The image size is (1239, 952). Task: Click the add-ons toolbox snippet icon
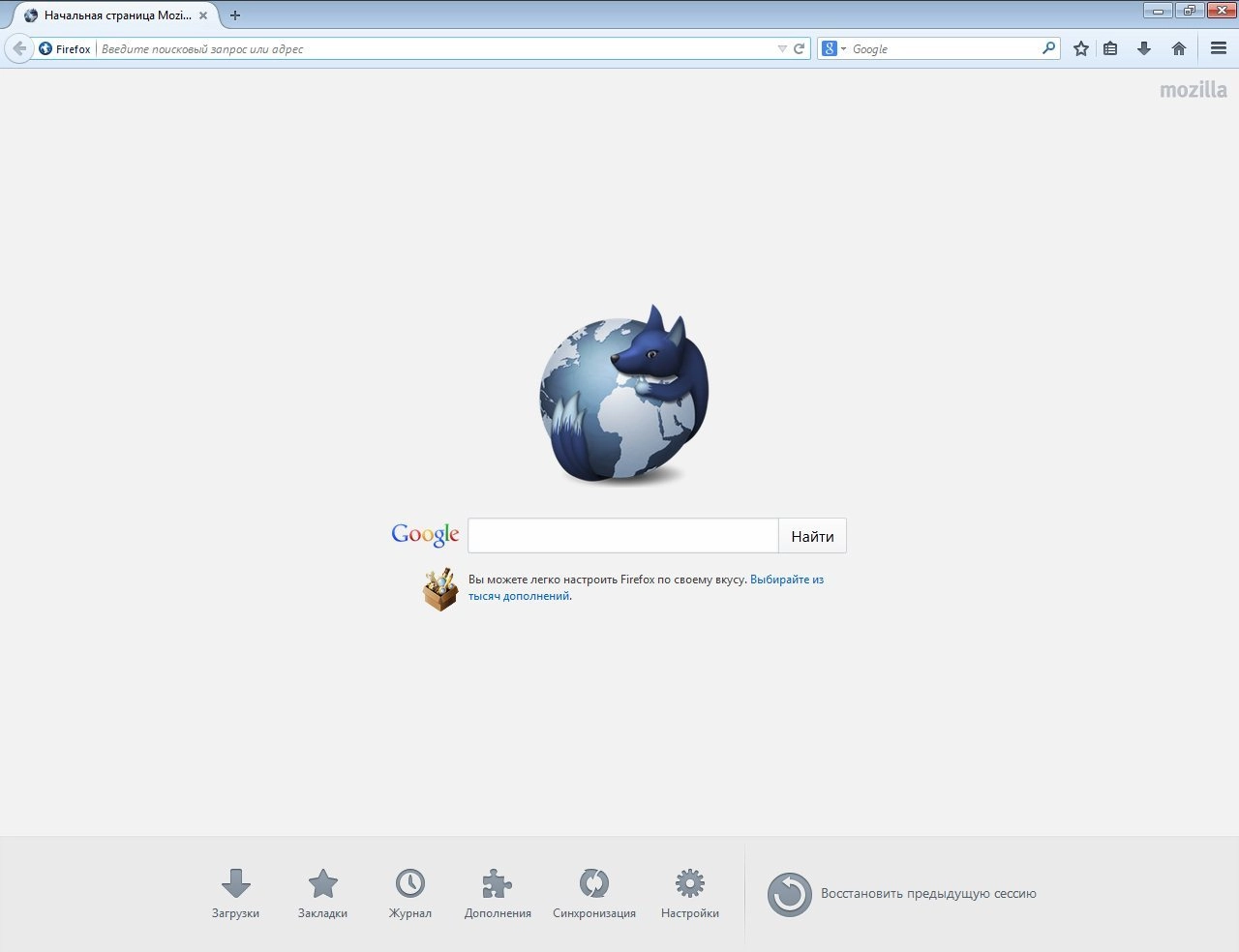coord(439,589)
